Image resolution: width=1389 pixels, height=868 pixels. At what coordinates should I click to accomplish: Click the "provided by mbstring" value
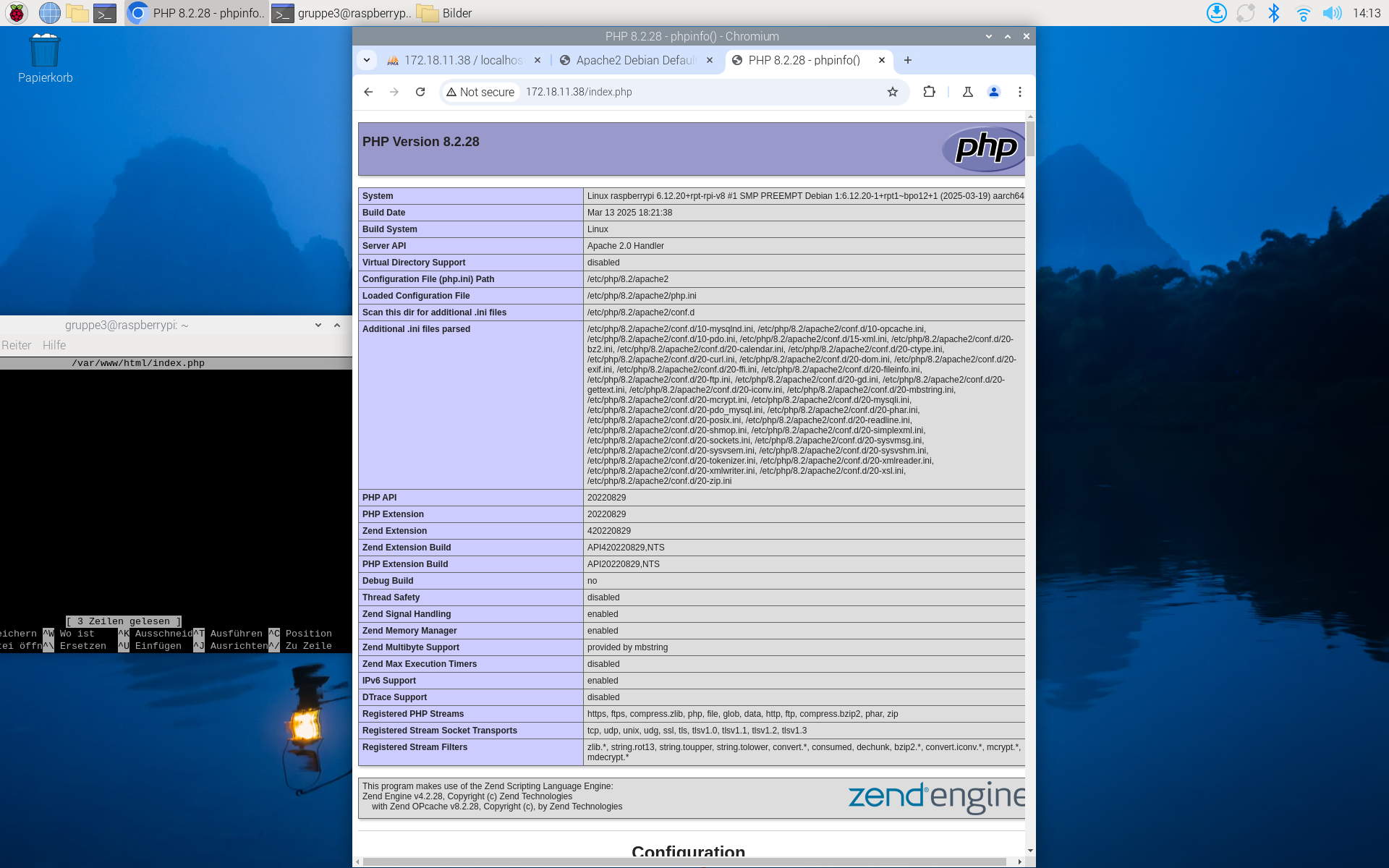[627, 647]
